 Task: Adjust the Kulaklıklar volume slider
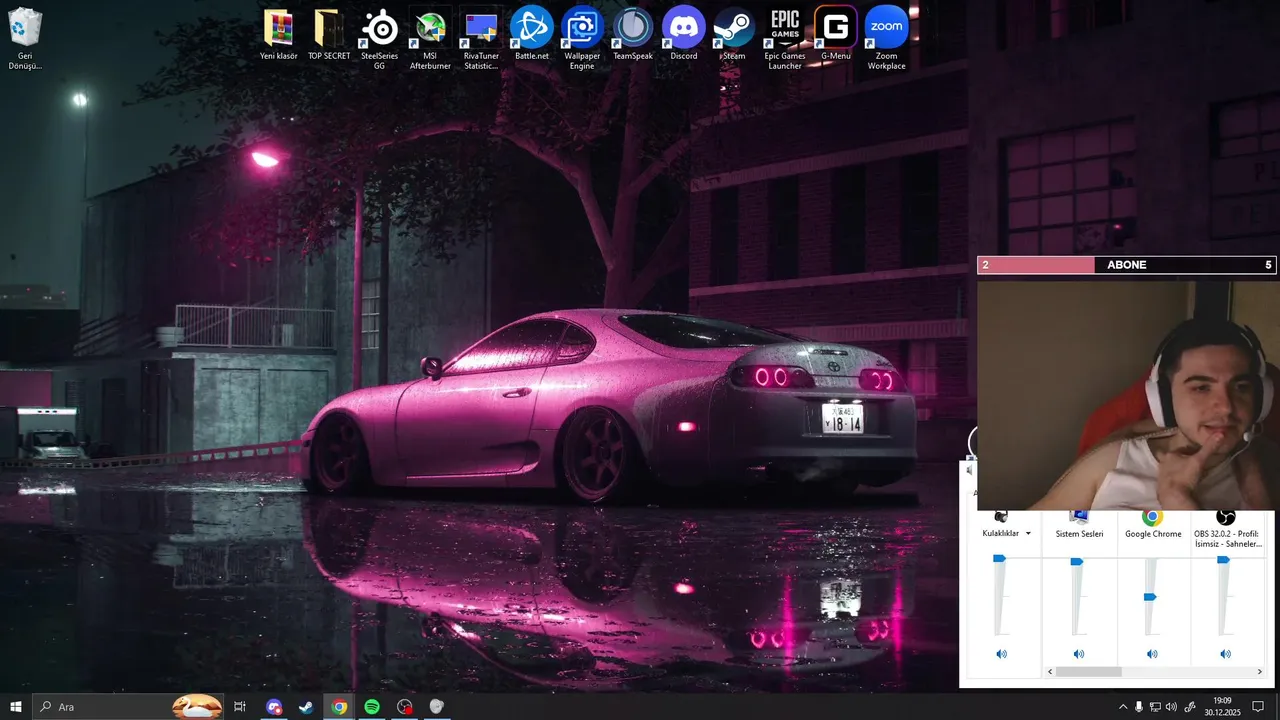[x=999, y=559]
